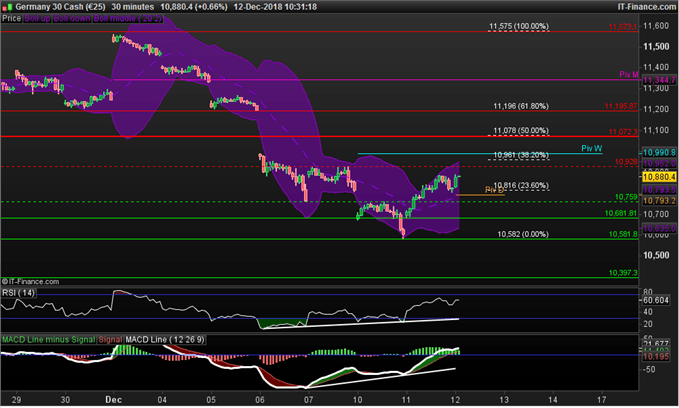This screenshot has width=679, height=408.
Task: Select the 10,582 (0.00%) Fibonacci label
Action: [x=523, y=234]
